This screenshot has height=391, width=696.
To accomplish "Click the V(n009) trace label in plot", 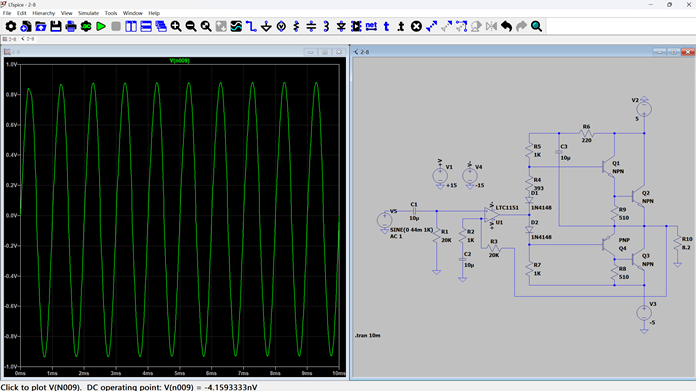I will pos(180,60).
